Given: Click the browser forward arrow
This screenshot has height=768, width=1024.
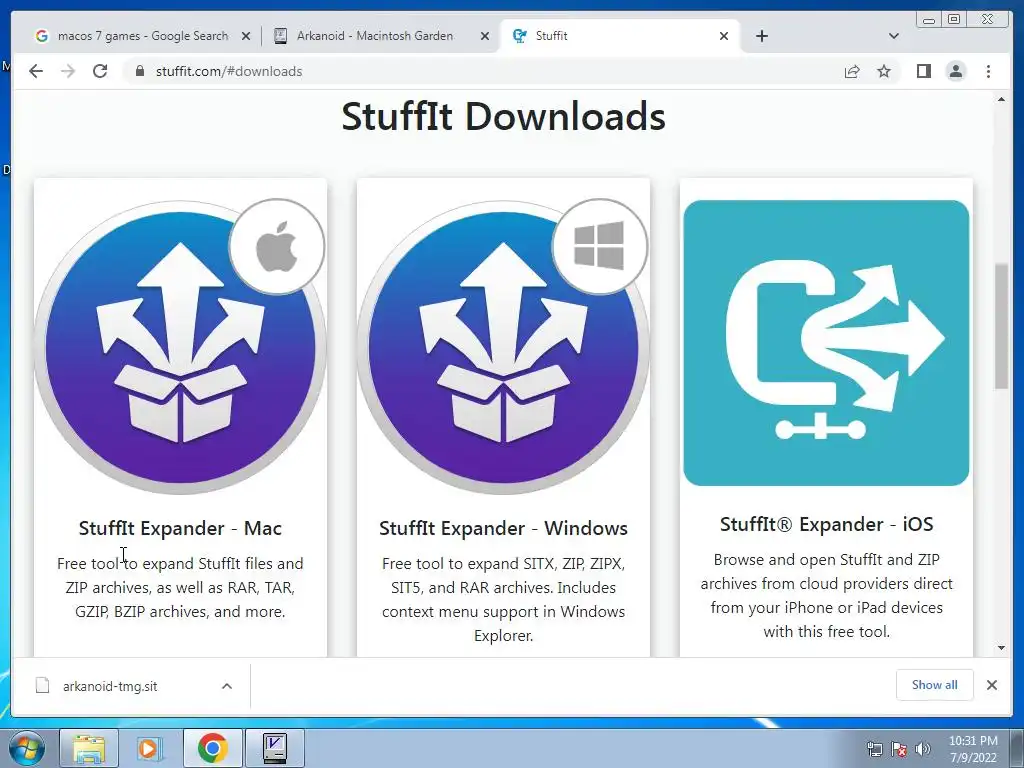Looking at the screenshot, I should (68, 71).
